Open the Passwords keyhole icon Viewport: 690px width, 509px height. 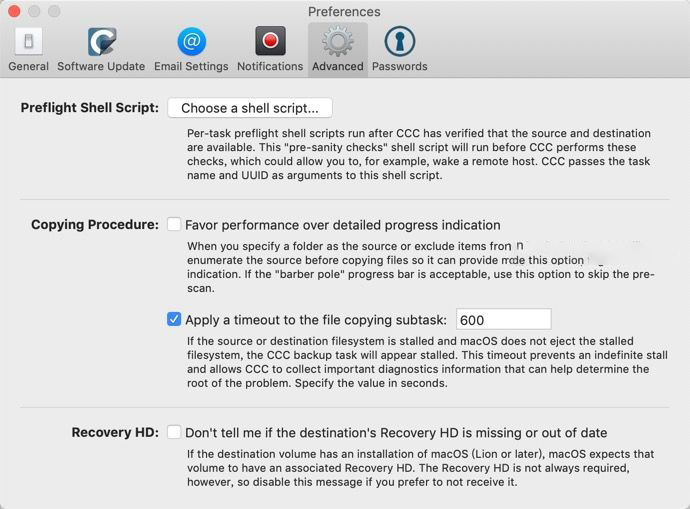click(x=400, y=41)
